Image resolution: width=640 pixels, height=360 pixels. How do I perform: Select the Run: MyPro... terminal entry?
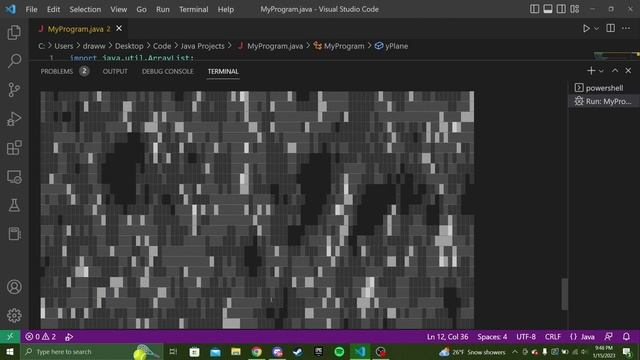click(x=604, y=101)
